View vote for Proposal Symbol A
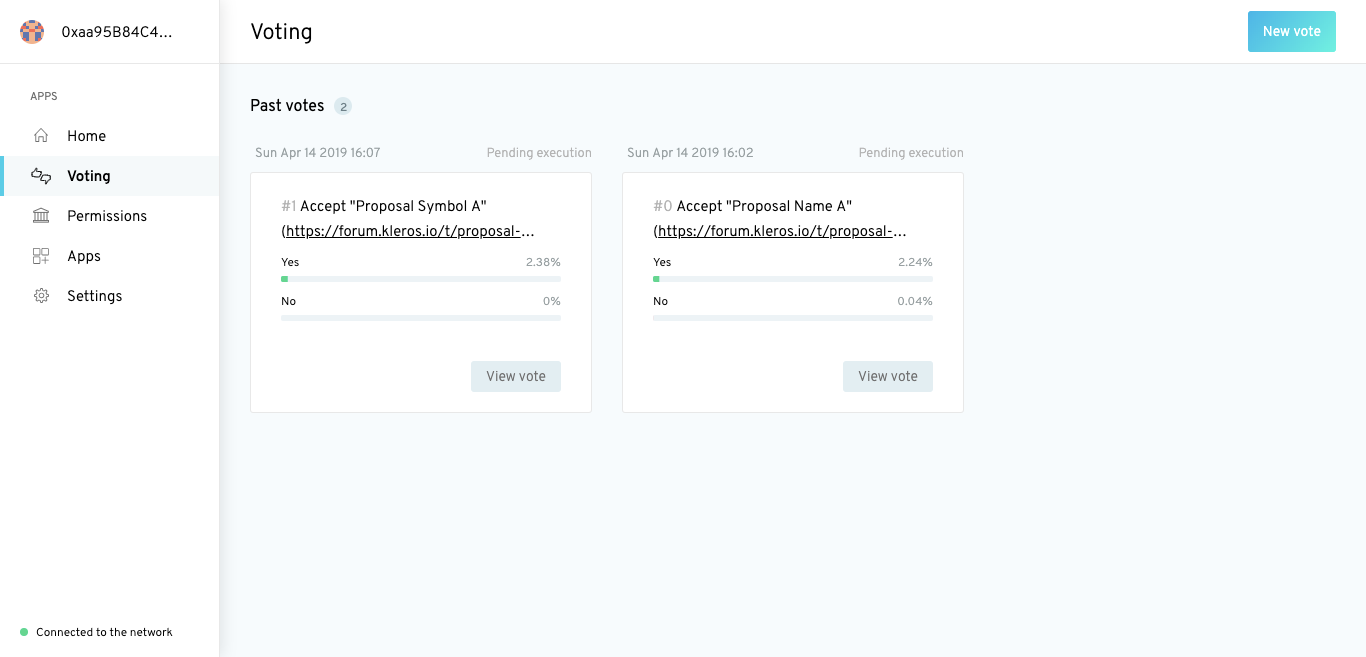The width and height of the screenshot is (1366, 657). coord(516,377)
